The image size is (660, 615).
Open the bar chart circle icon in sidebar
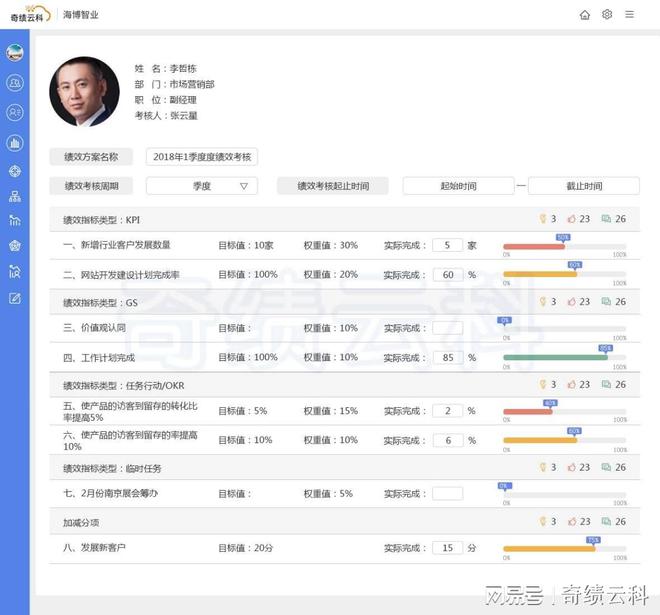[15, 143]
